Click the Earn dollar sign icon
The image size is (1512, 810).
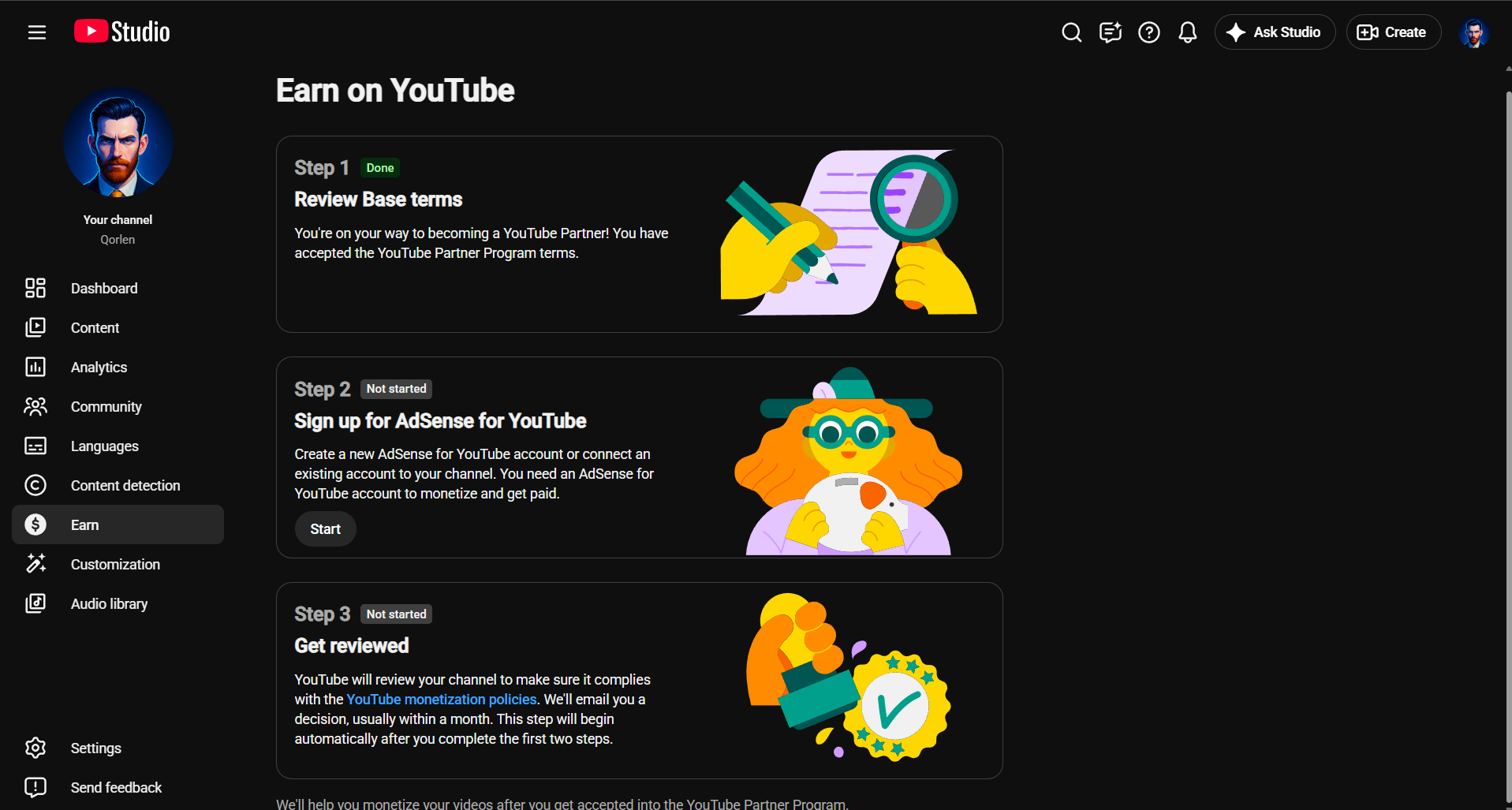click(x=35, y=524)
